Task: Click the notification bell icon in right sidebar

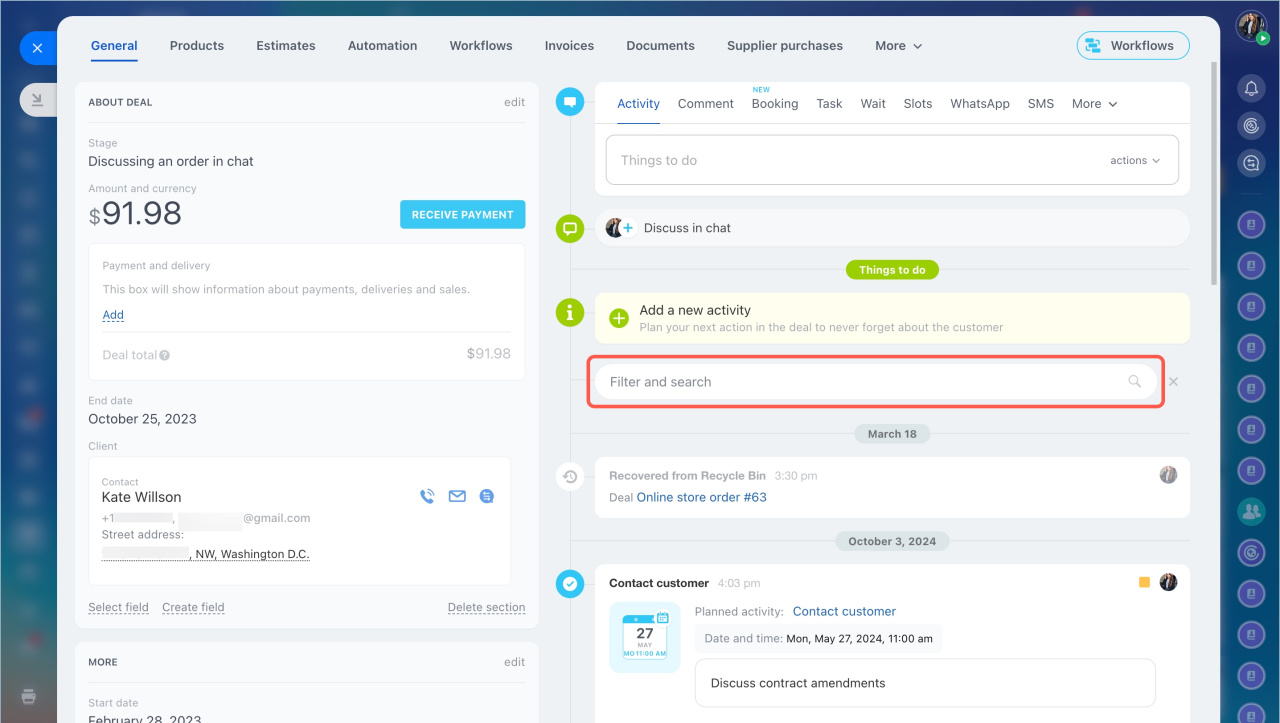Action: click(x=1251, y=89)
